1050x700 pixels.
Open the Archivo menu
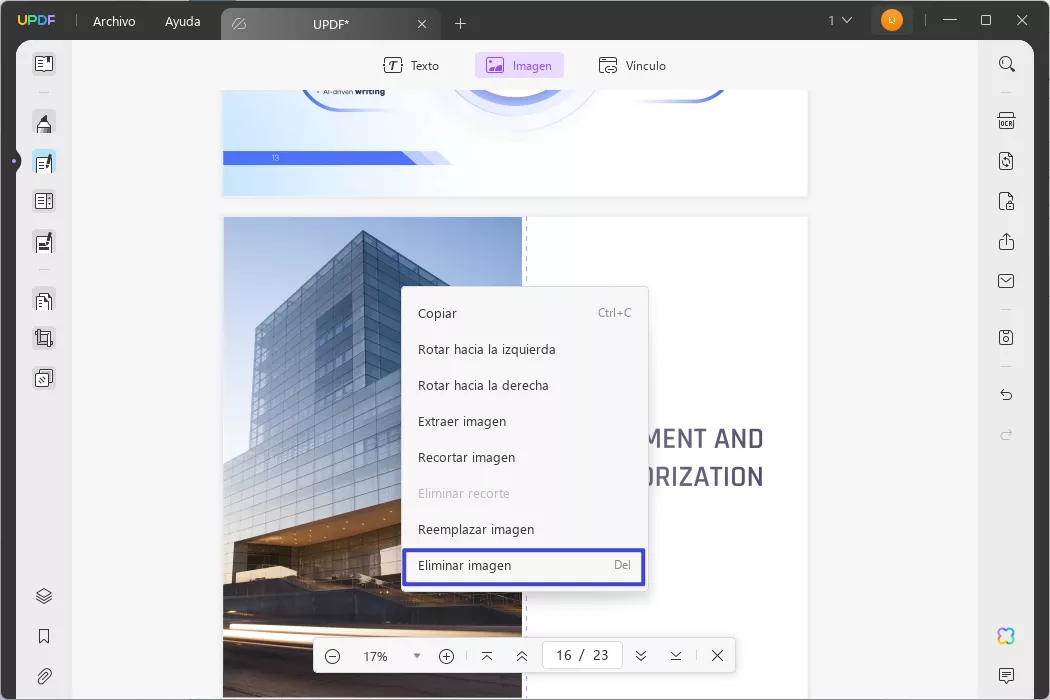click(114, 21)
